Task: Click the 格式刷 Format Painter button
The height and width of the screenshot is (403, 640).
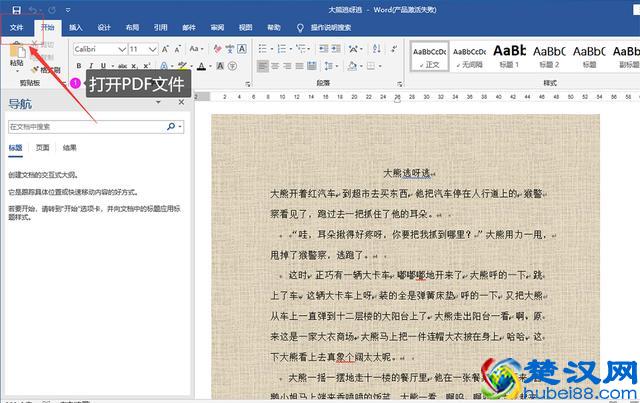Action: point(46,70)
